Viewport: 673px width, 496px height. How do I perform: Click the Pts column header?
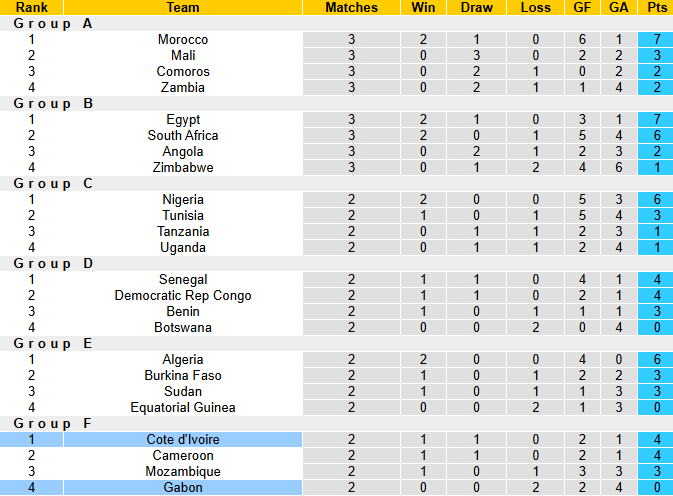click(656, 7)
